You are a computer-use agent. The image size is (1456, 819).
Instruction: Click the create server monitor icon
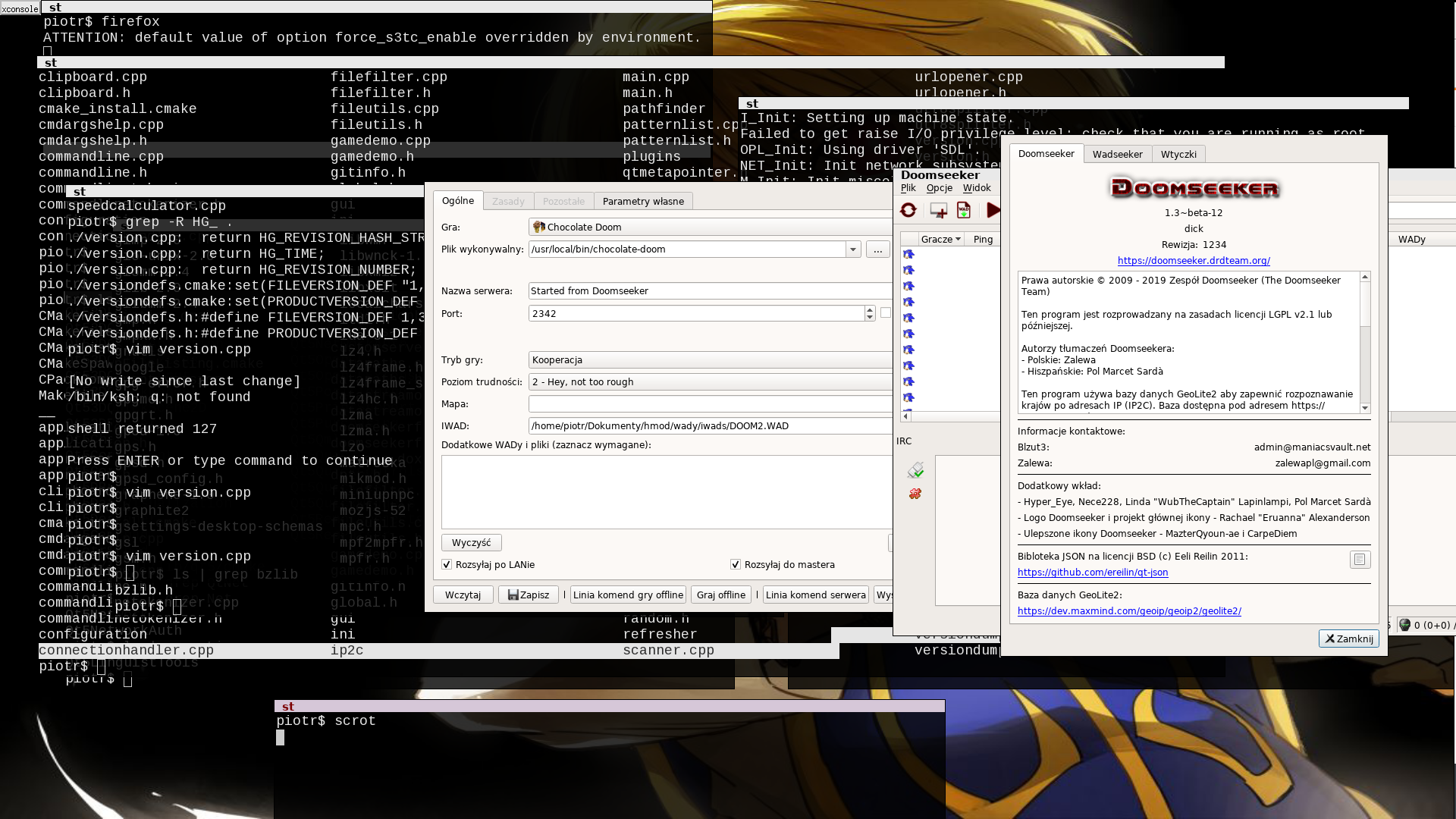coord(938,211)
